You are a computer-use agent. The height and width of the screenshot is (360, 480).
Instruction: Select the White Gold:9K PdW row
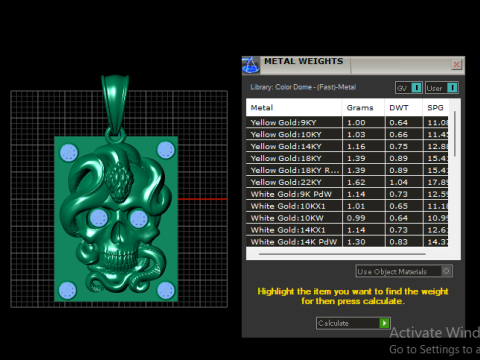[347, 194]
